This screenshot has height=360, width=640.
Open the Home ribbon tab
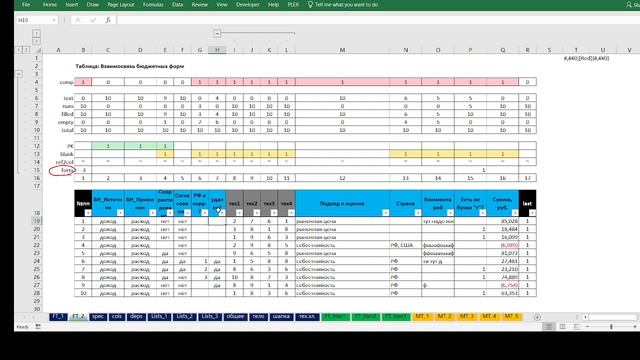click(50, 4)
